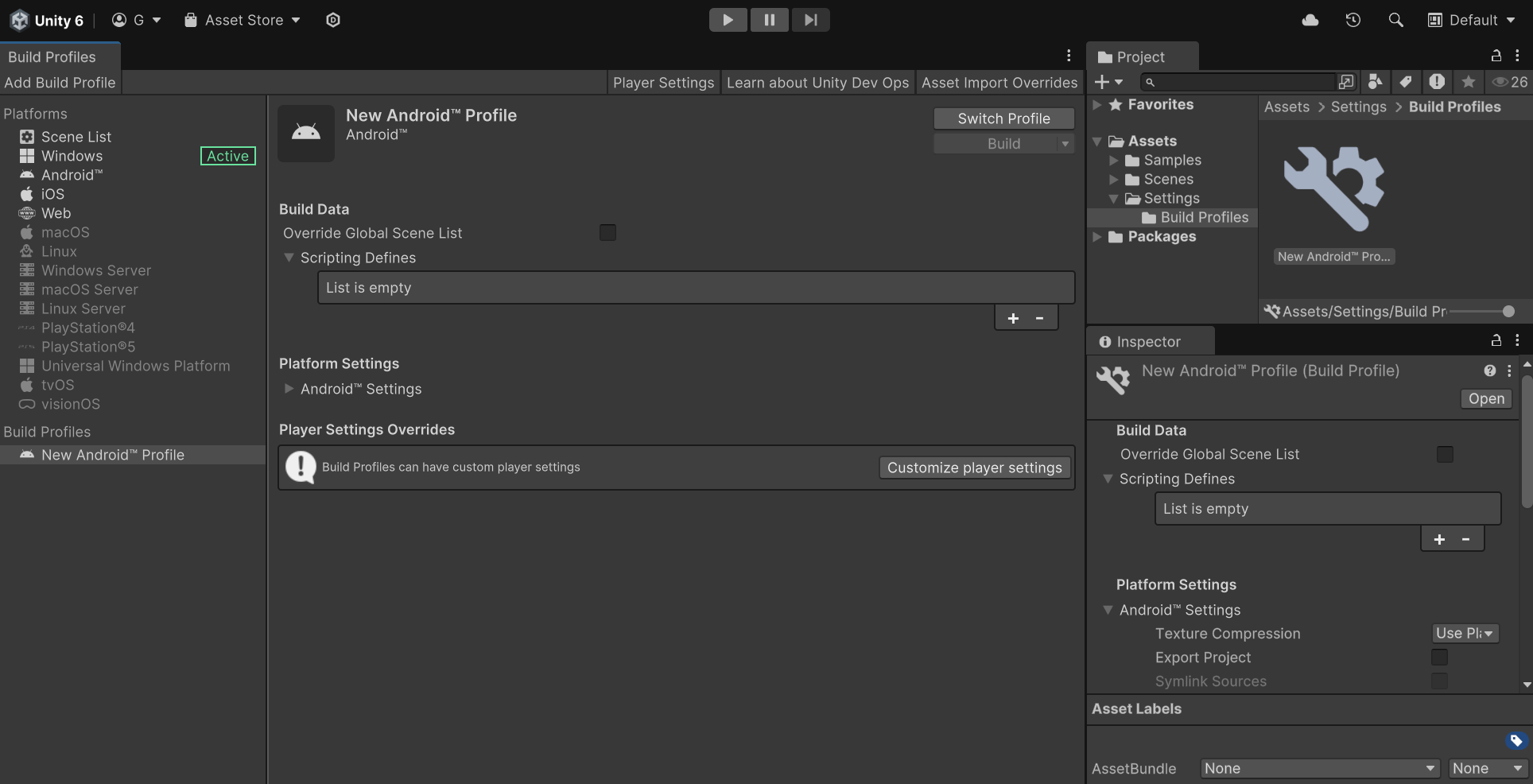Add a scripting define with plus in Build Profiles
Viewport: 1533px width, 784px height.
click(x=1013, y=318)
